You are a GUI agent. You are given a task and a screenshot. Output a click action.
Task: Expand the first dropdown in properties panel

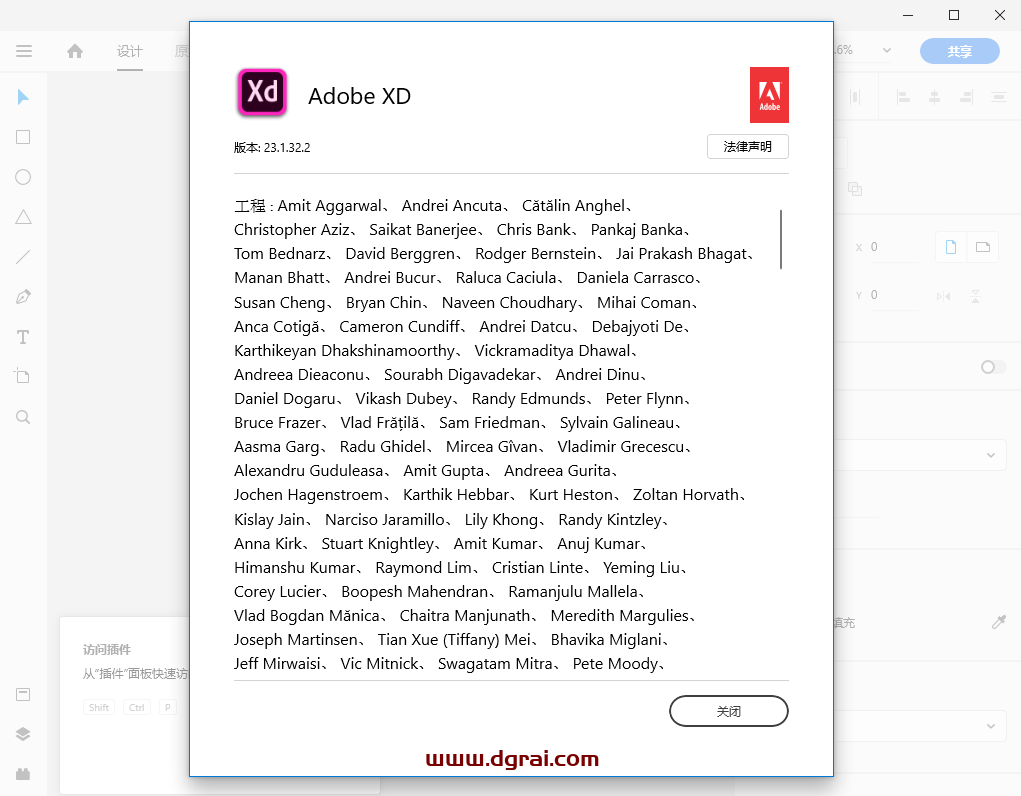click(x=990, y=455)
